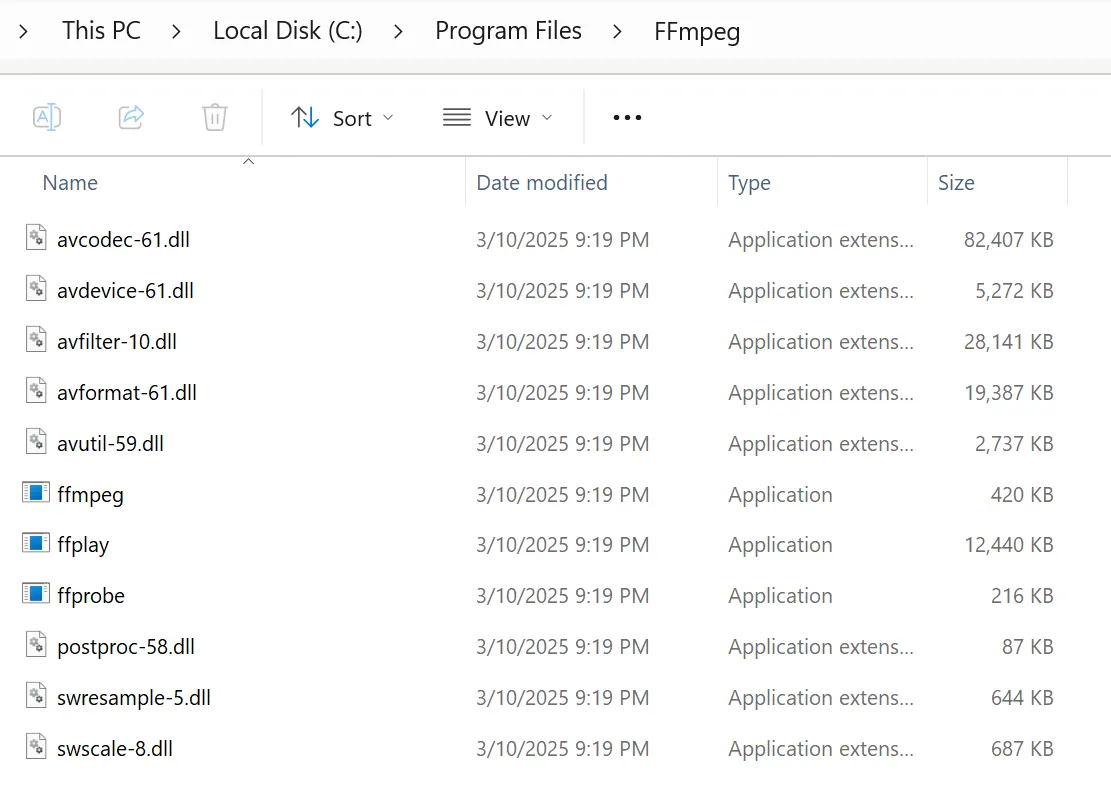Click the Share icon in toolbar
This screenshot has height=803, width=1111.
[x=131, y=118]
